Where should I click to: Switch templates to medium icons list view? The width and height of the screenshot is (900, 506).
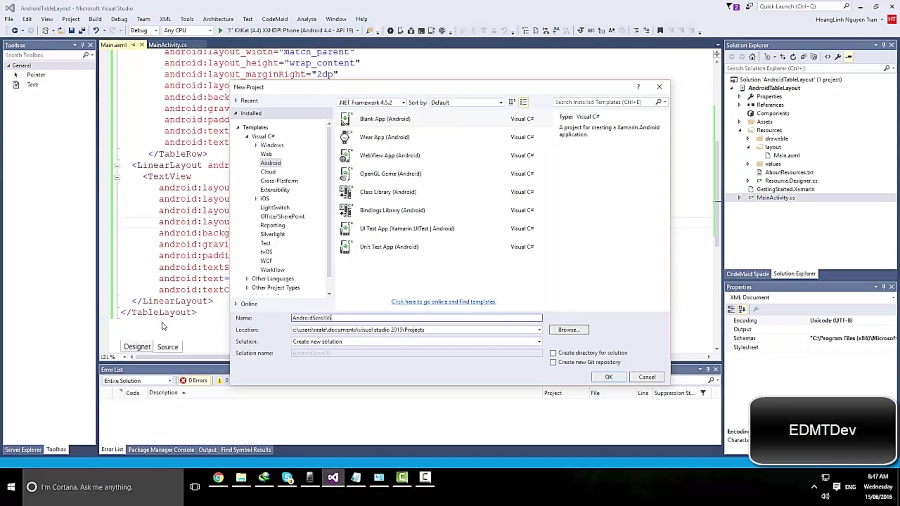[523, 102]
